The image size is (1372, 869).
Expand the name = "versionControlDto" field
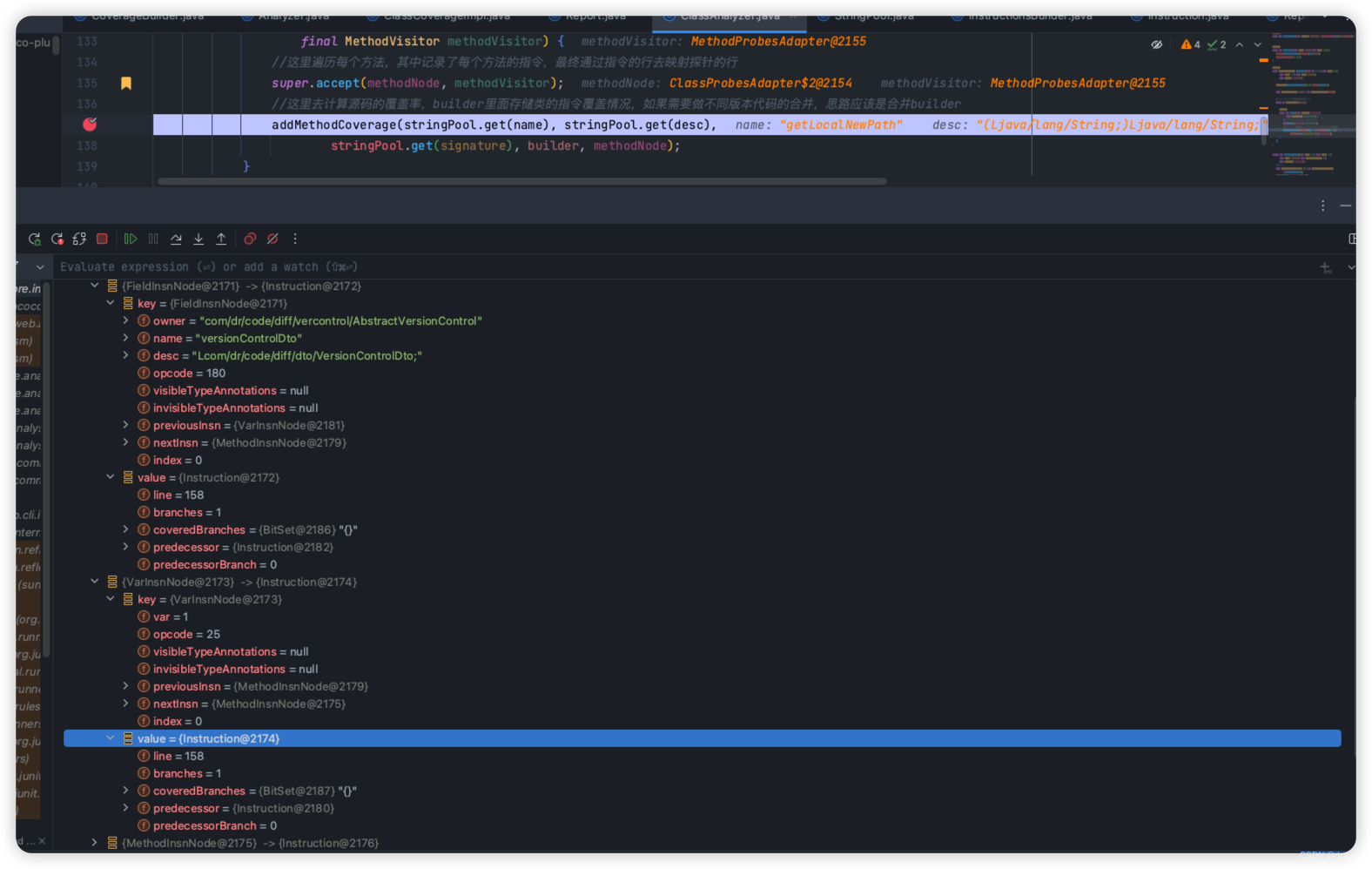pyautogui.click(x=126, y=338)
